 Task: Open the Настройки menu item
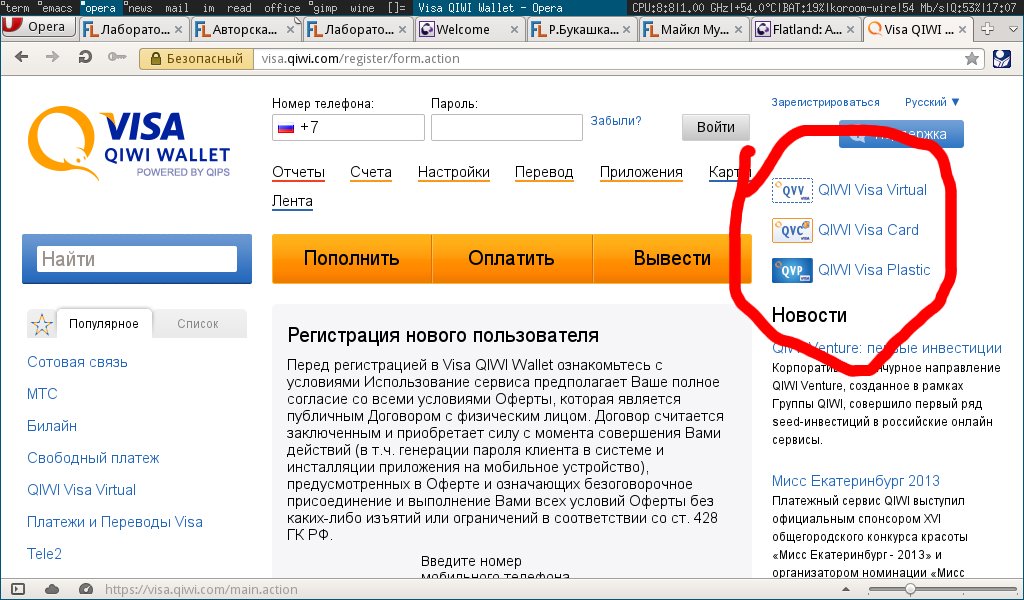453,172
